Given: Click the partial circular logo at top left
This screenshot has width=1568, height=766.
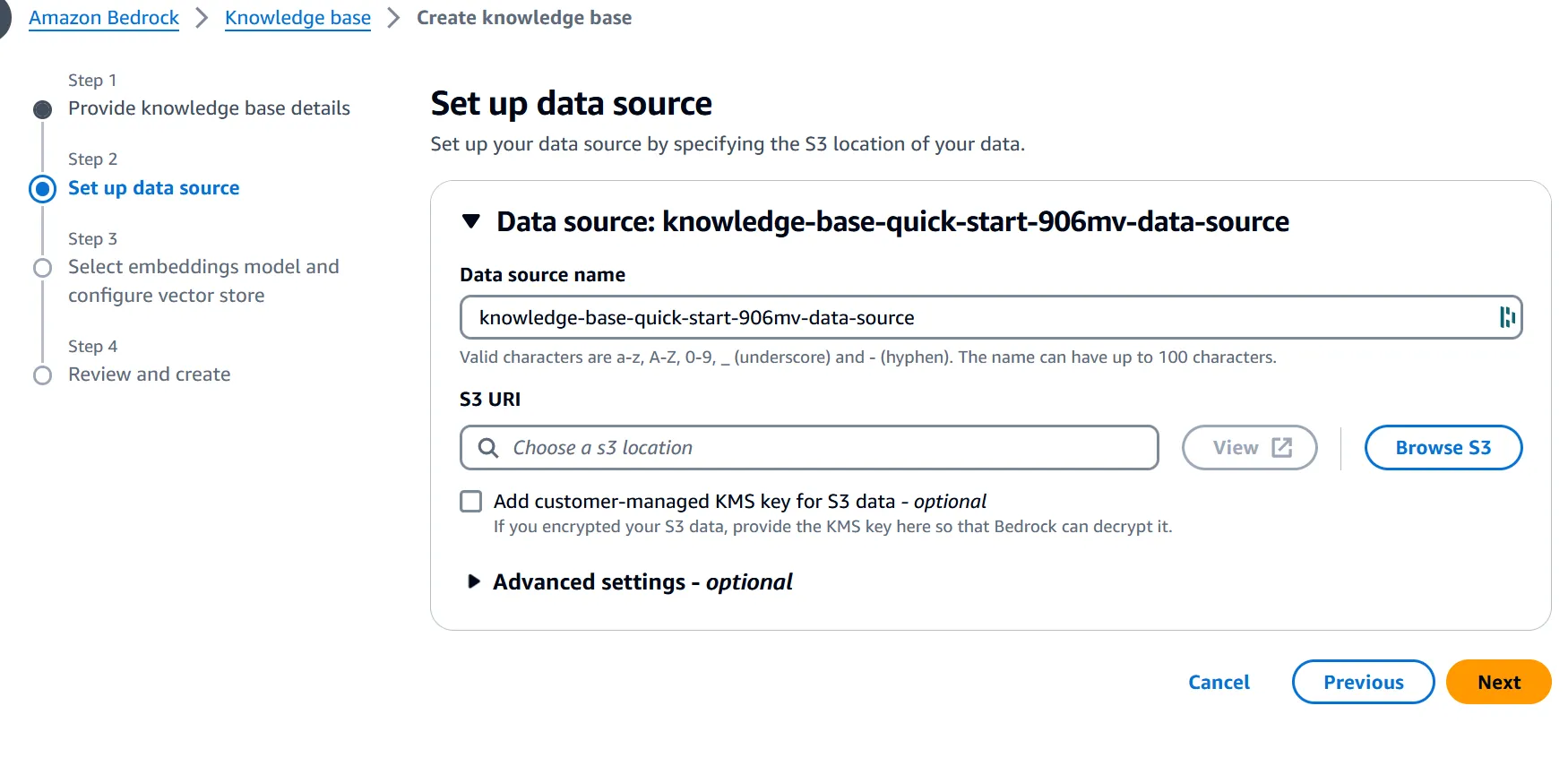Looking at the screenshot, I should tap(5, 16).
